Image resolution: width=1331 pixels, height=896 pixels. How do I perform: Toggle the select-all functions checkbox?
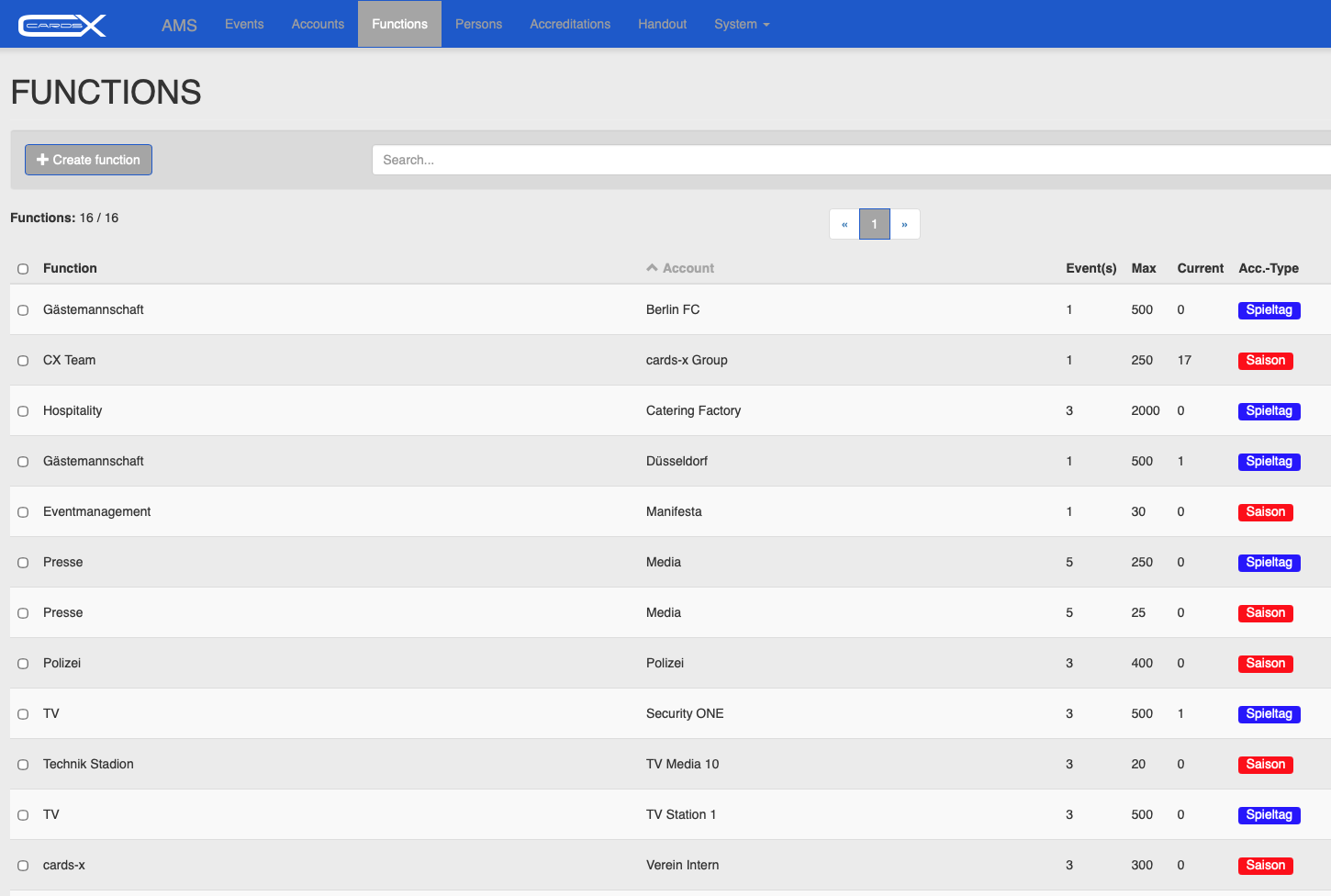pos(23,269)
